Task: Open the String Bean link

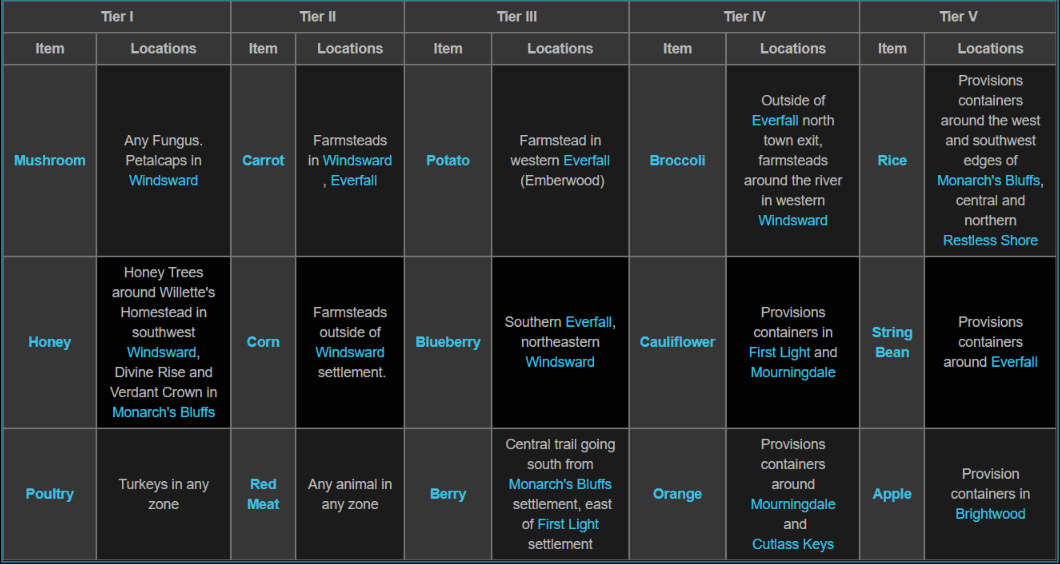Action: click(x=892, y=342)
